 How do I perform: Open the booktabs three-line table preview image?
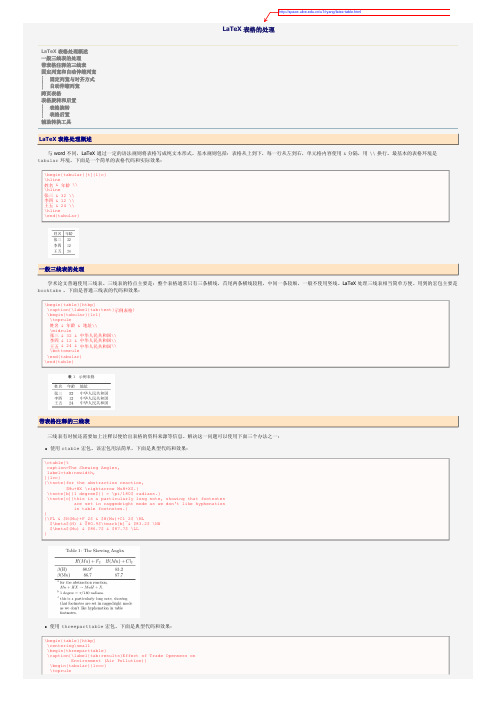(x=81, y=392)
